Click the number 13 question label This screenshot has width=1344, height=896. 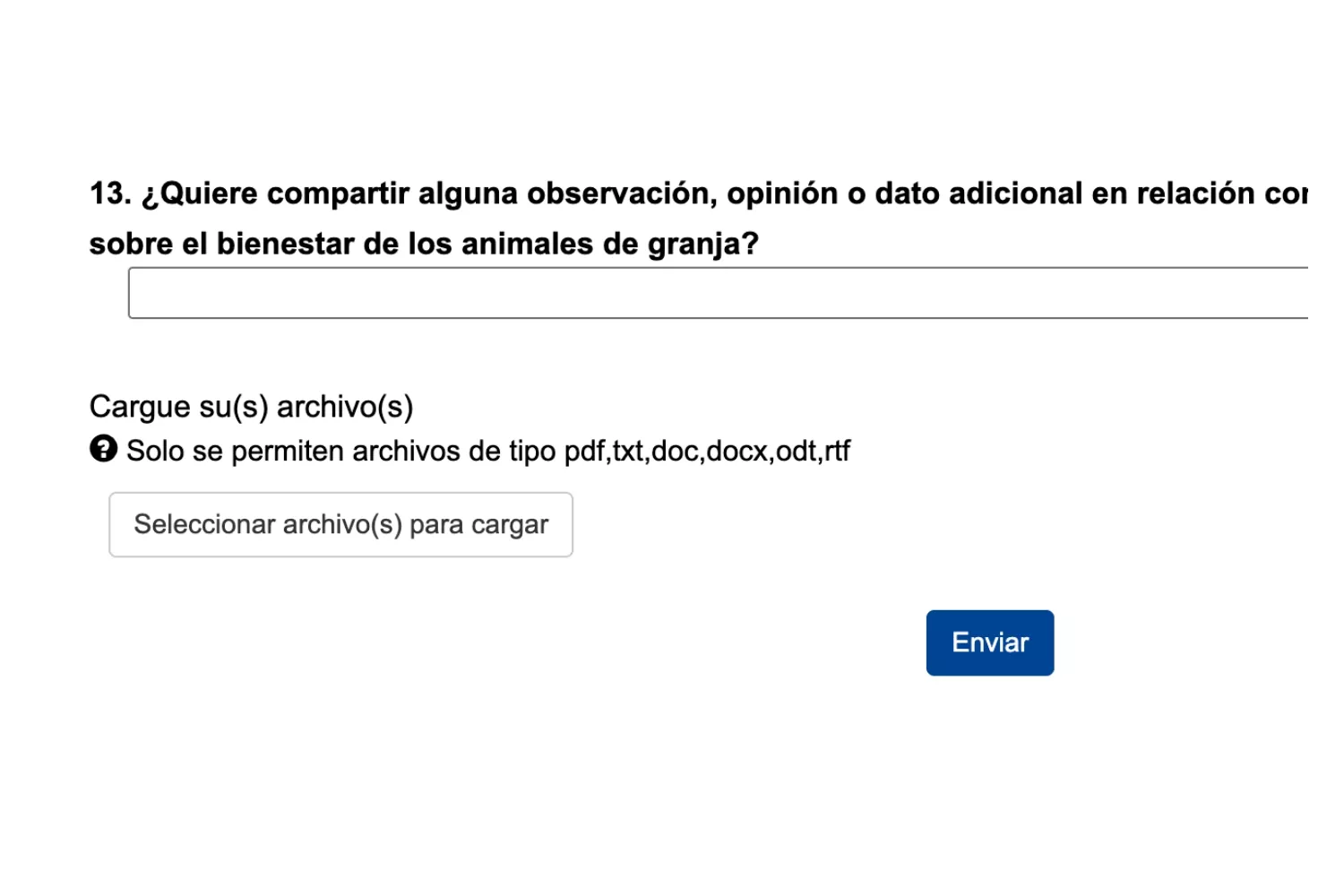(110, 194)
